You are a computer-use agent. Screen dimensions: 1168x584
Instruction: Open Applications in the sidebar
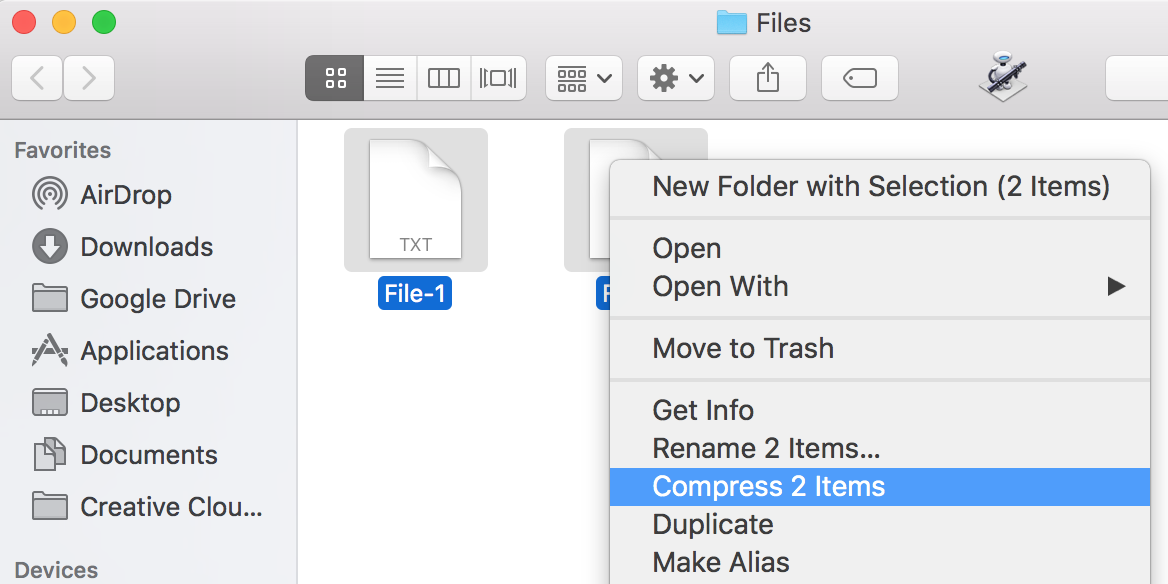(x=154, y=351)
